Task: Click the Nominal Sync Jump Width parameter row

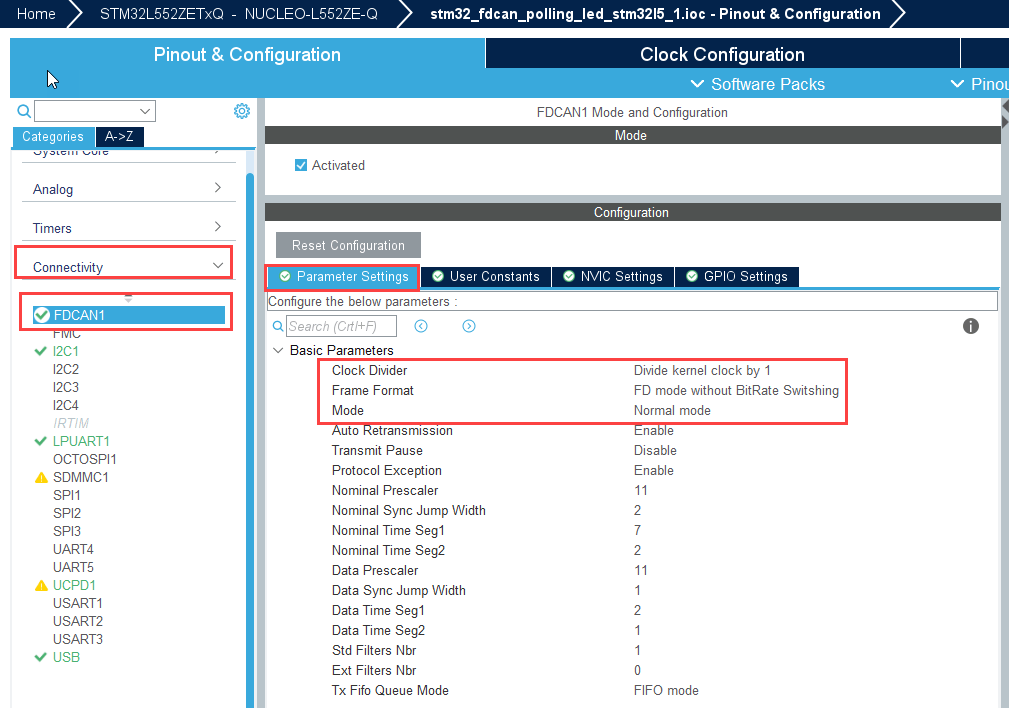Action: point(631,510)
